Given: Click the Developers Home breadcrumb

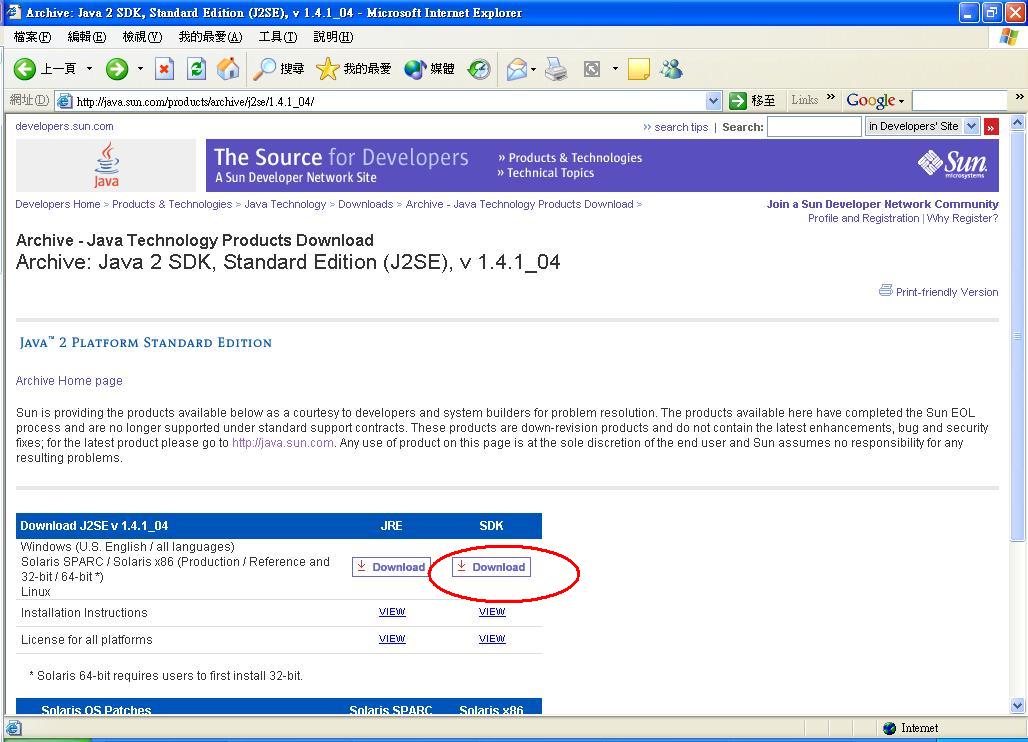Looking at the screenshot, I should [58, 205].
